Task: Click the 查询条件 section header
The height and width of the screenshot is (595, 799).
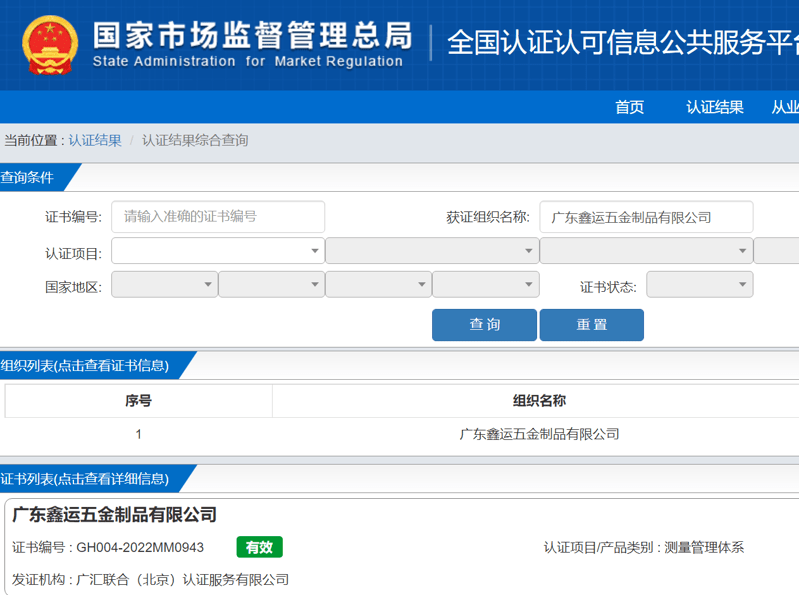Action: [28, 177]
